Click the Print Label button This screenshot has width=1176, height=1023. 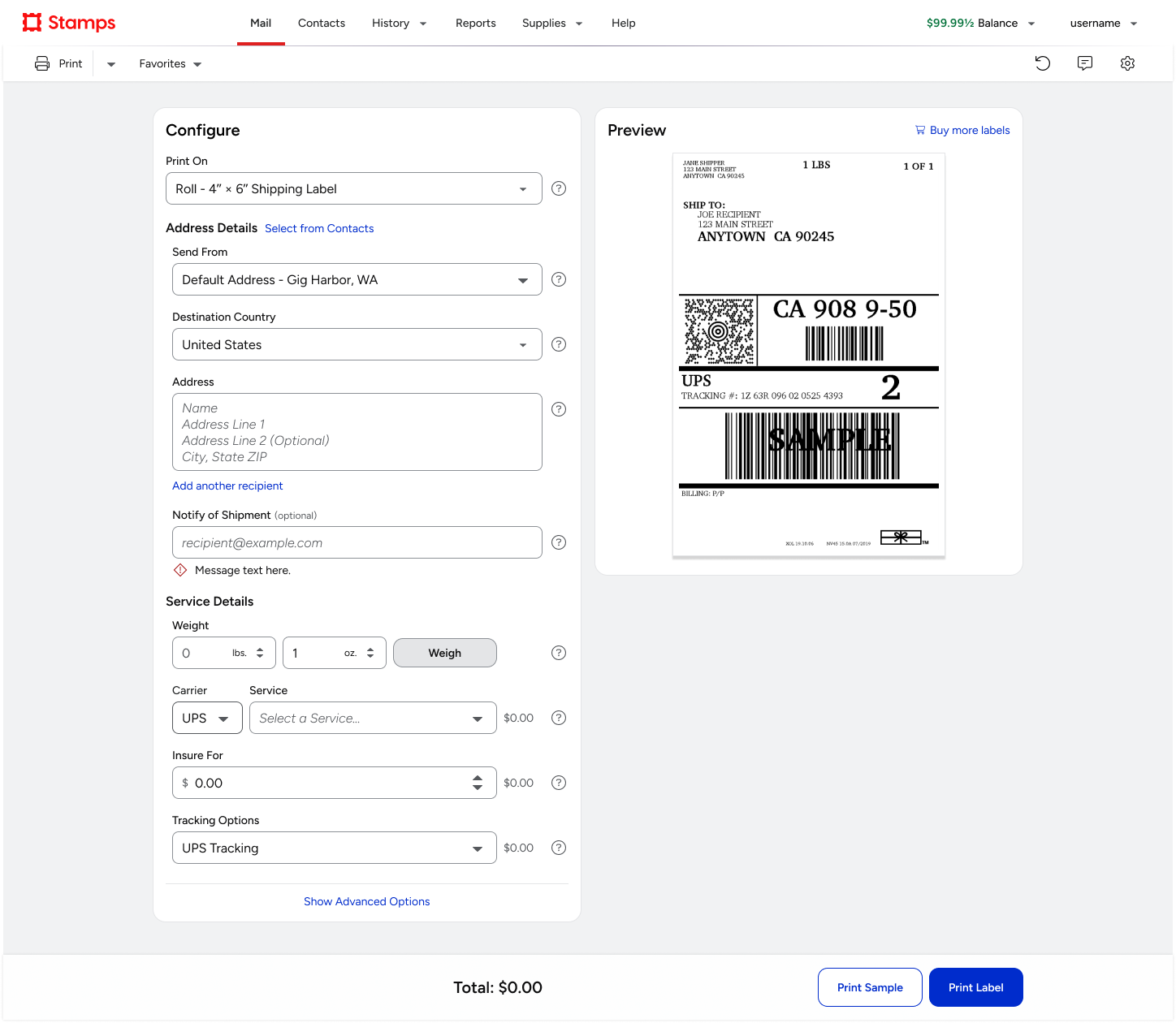tap(975, 987)
